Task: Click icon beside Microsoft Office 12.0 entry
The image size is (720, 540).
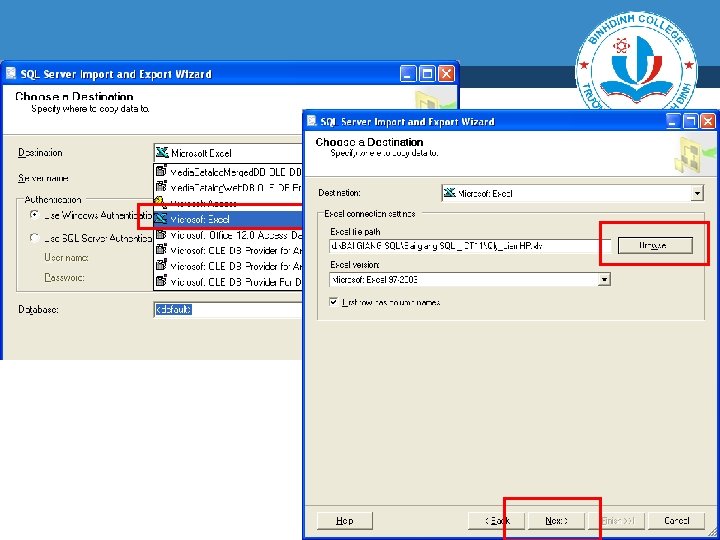Action: pyautogui.click(x=161, y=235)
